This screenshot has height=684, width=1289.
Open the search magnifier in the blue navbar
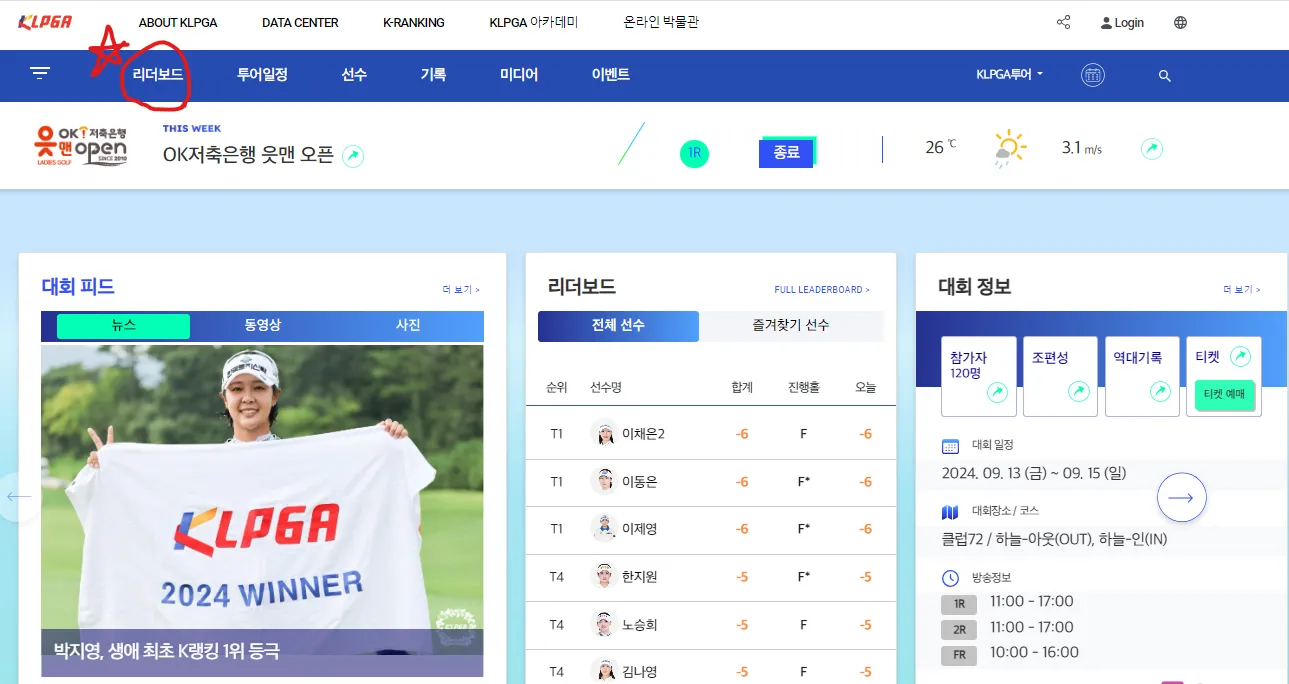1163,75
